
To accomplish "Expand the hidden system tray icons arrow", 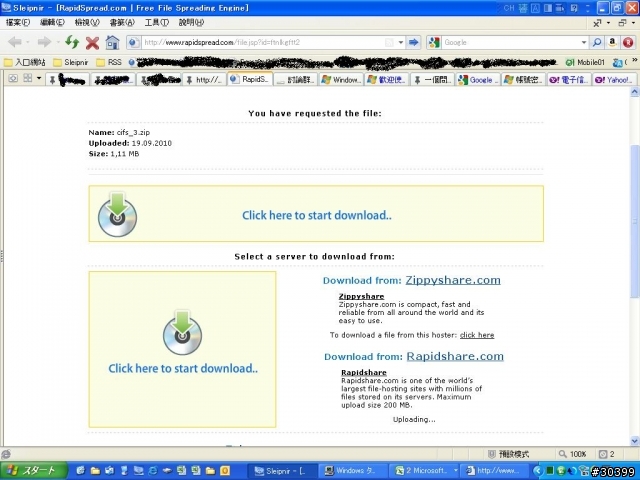I will (538, 471).
